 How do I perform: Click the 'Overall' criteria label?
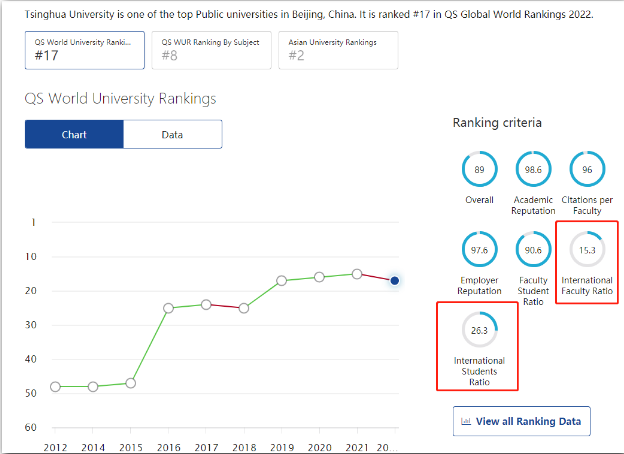pyautogui.click(x=479, y=200)
